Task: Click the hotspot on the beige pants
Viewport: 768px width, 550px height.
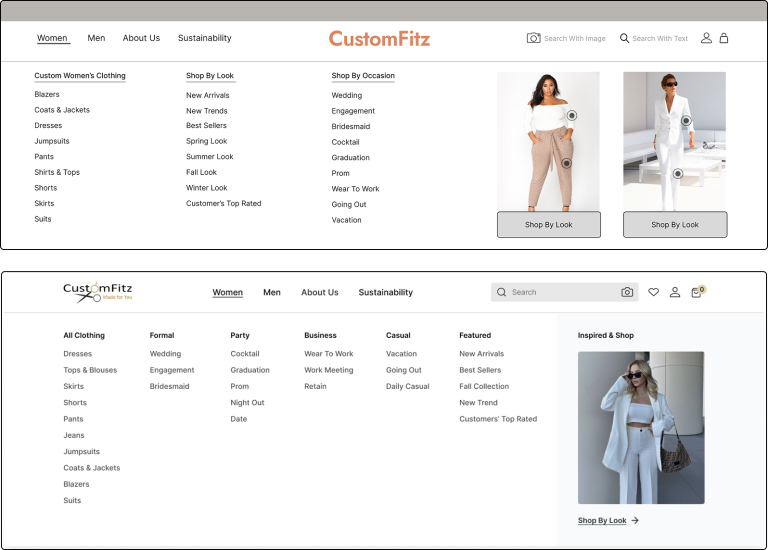Action: [x=566, y=163]
